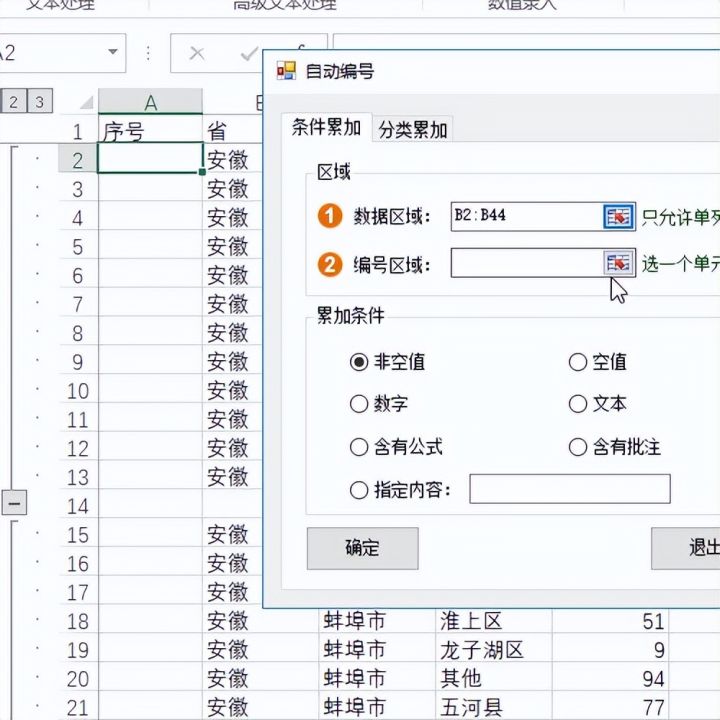Switch to the 条件累加 tab
The image size is (720, 720).
pos(326,127)
